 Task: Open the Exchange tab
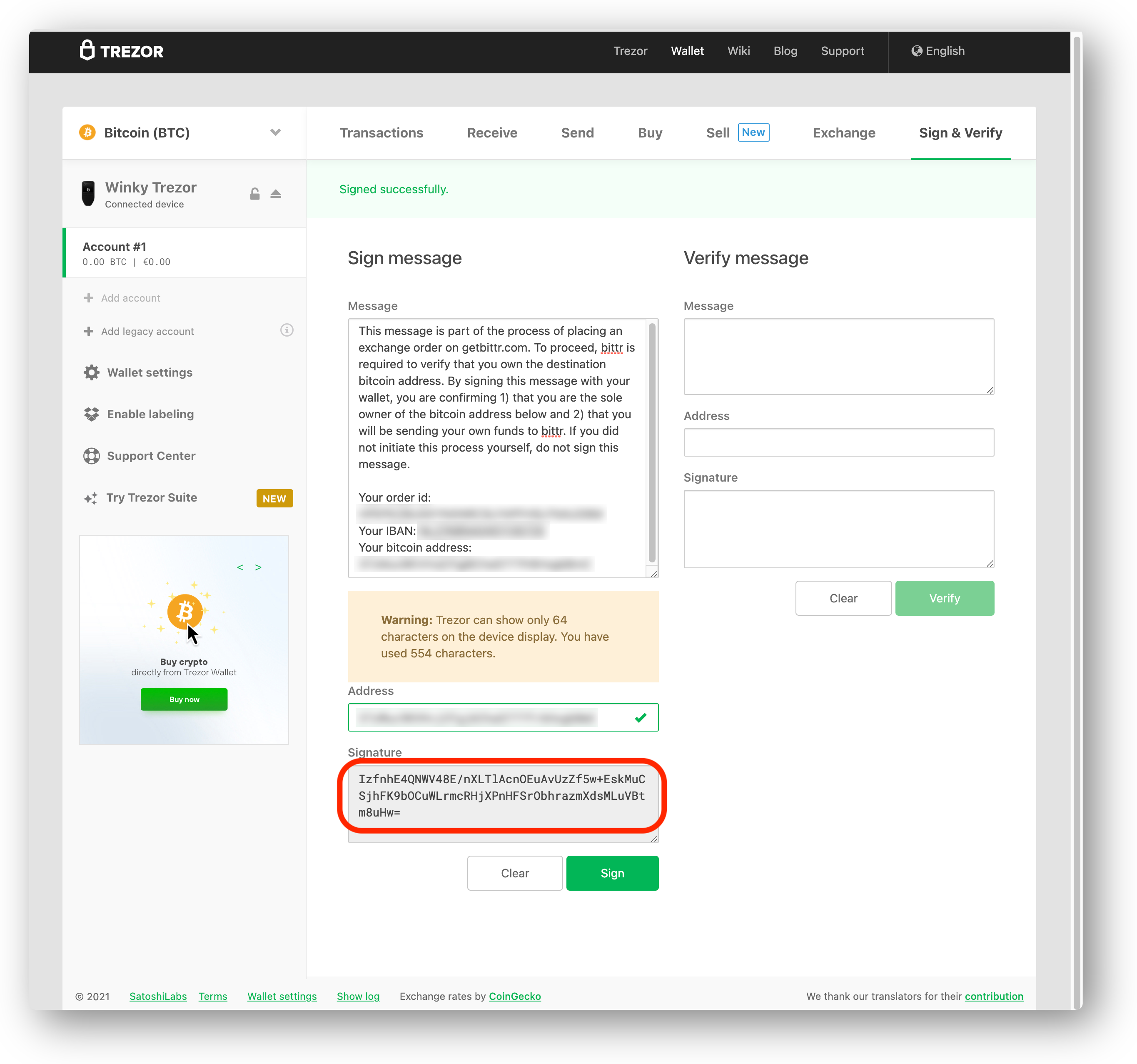tap(844, 133)
